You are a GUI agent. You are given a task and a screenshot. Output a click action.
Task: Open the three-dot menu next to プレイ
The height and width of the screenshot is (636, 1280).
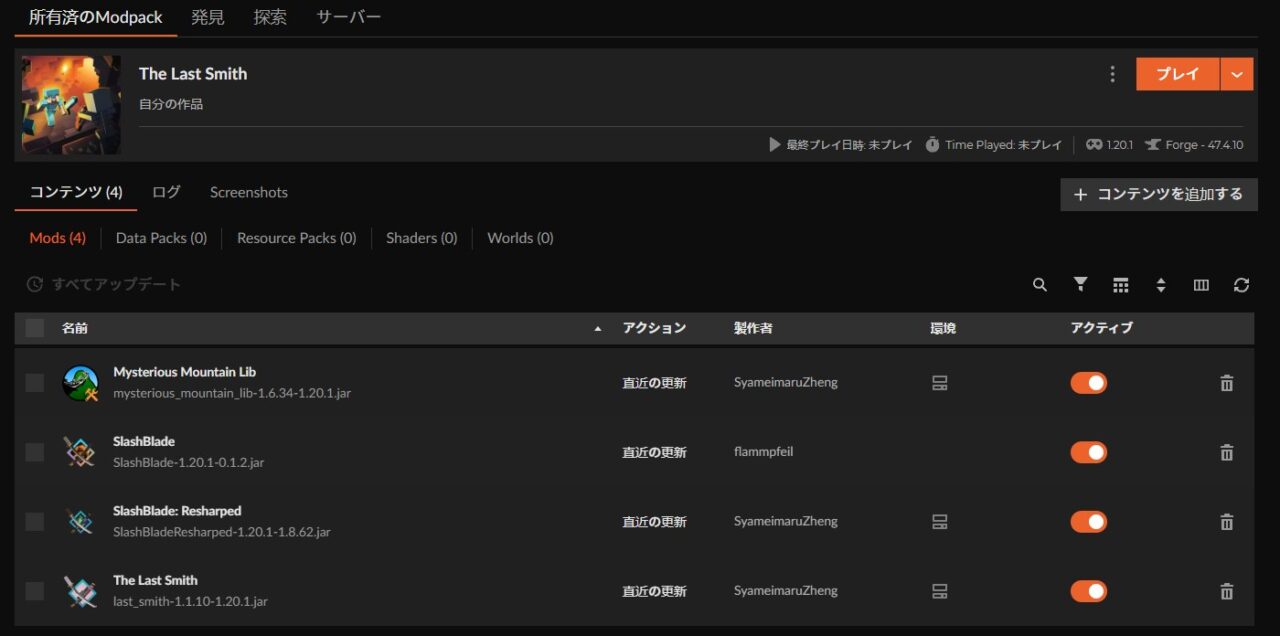1112,73
